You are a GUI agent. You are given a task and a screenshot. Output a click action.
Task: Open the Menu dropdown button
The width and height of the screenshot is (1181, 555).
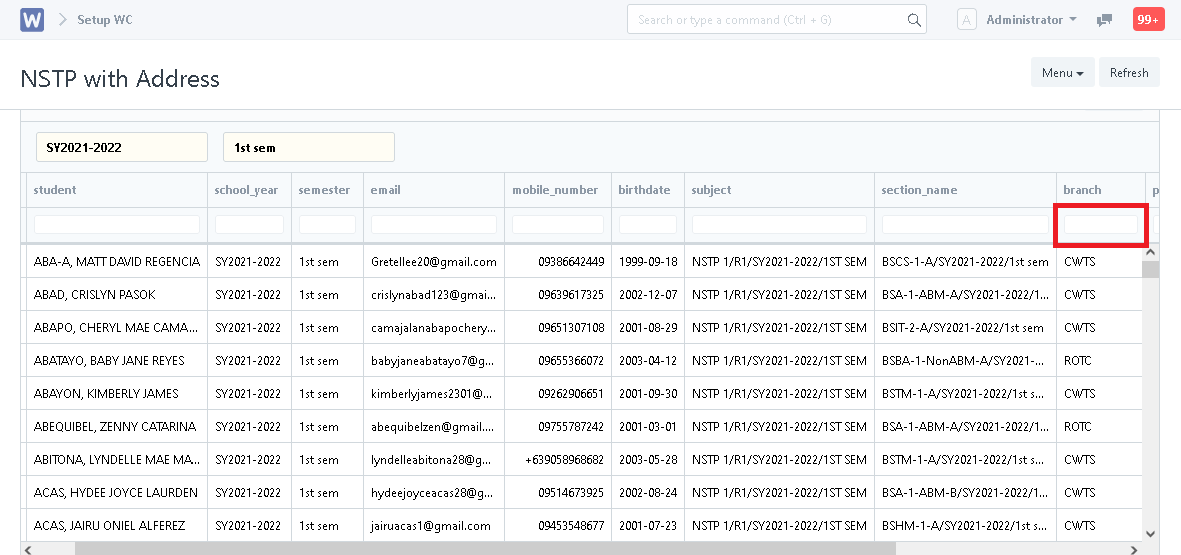coord(1063,72)
